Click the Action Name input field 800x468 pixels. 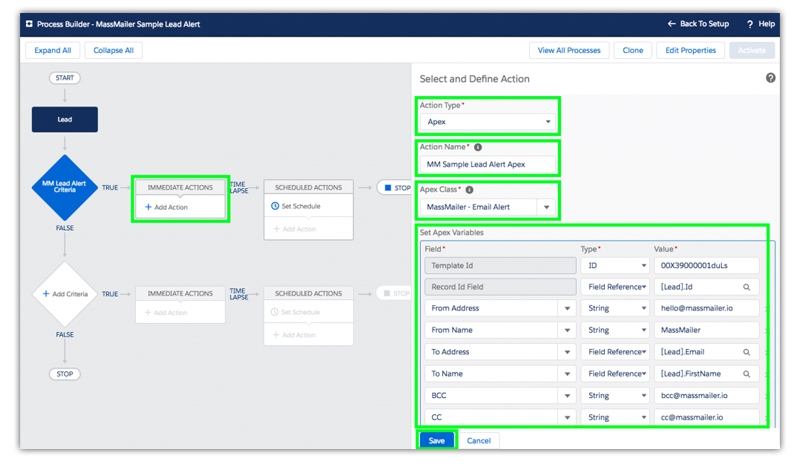point(487,164)
